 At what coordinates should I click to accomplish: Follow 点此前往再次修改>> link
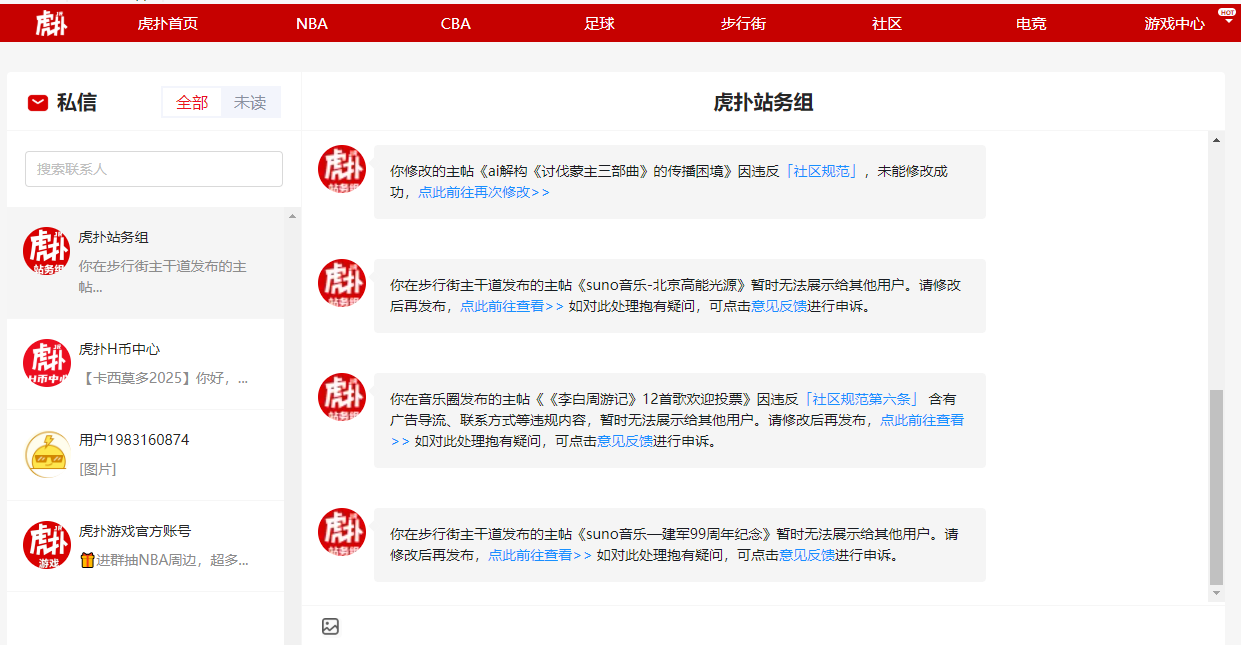pos(484,192)
